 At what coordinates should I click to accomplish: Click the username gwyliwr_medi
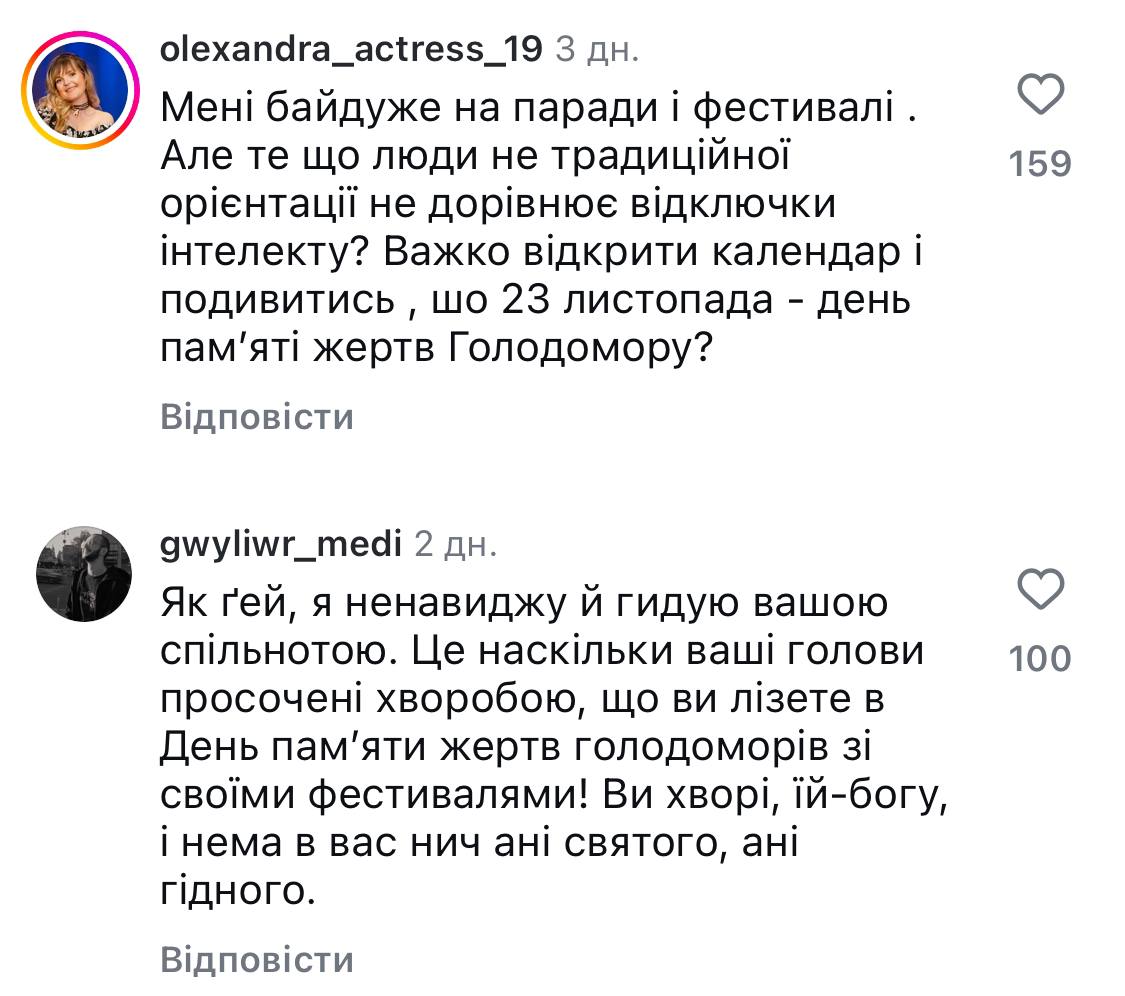[280, 544]
